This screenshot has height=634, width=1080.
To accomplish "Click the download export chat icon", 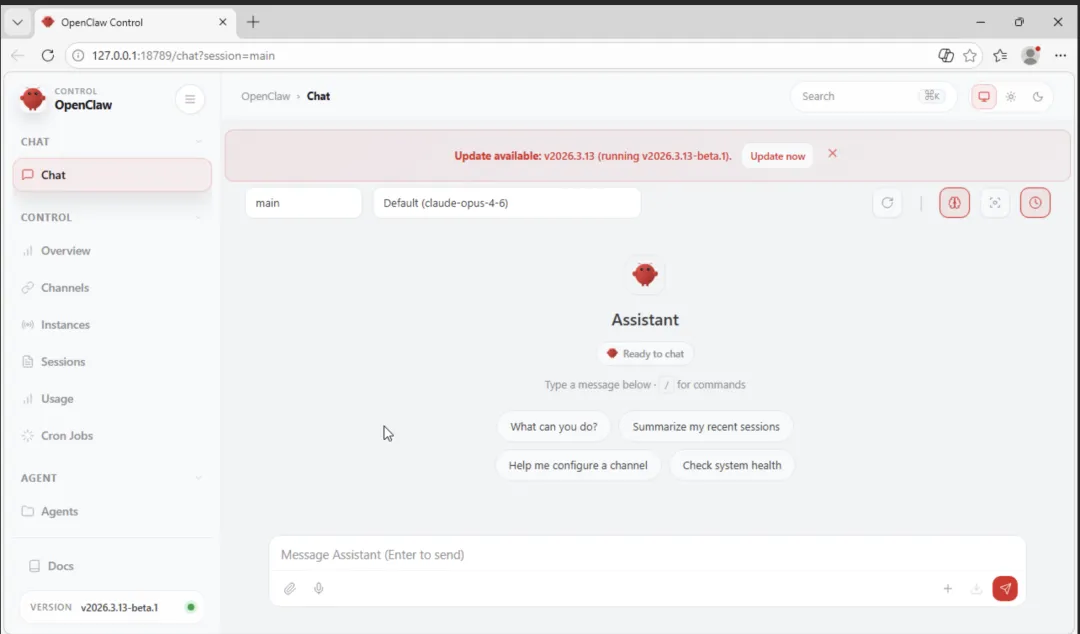I will 976,589.
